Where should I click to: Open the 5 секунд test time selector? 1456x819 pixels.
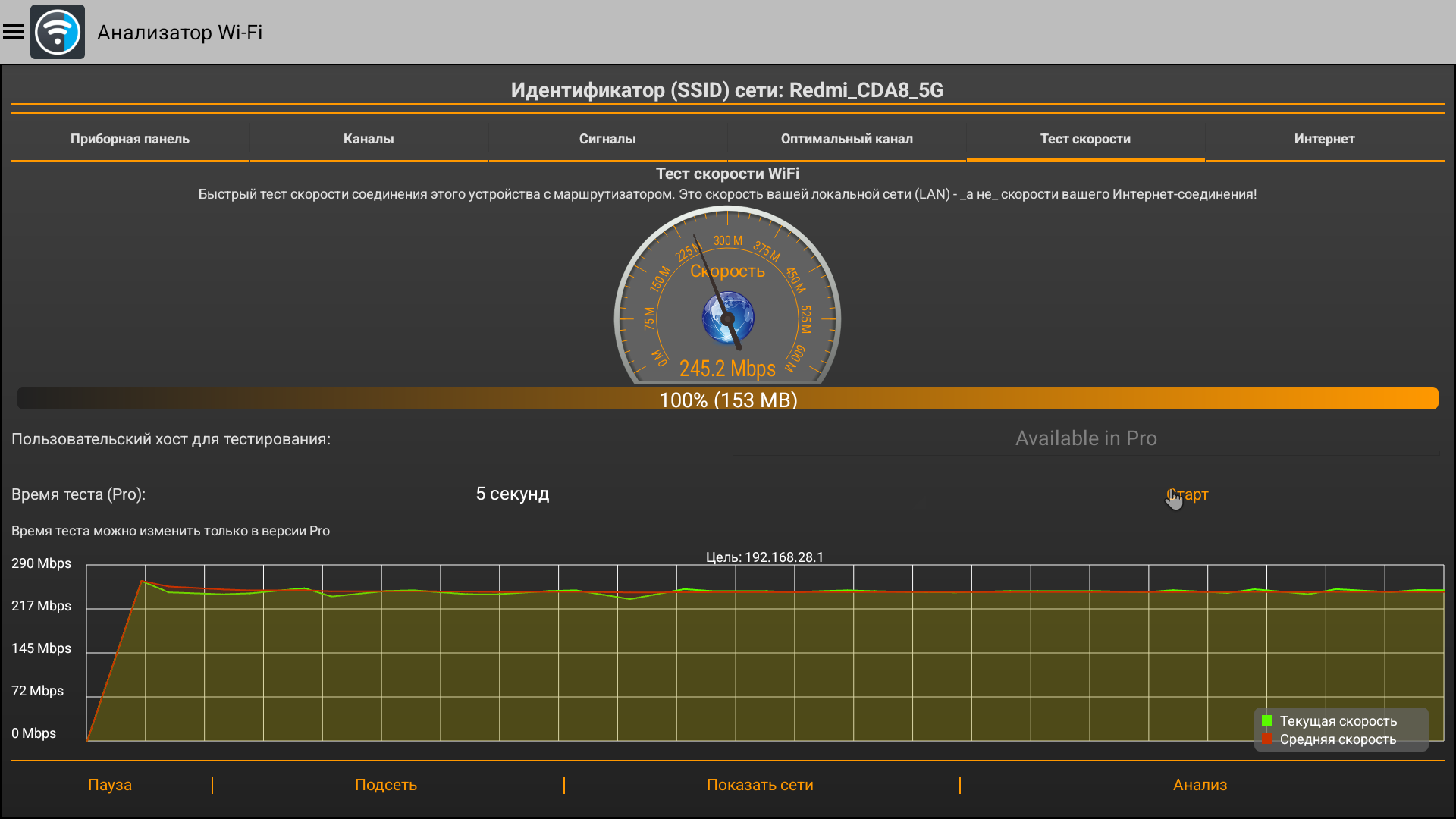(x=513, y=494)
